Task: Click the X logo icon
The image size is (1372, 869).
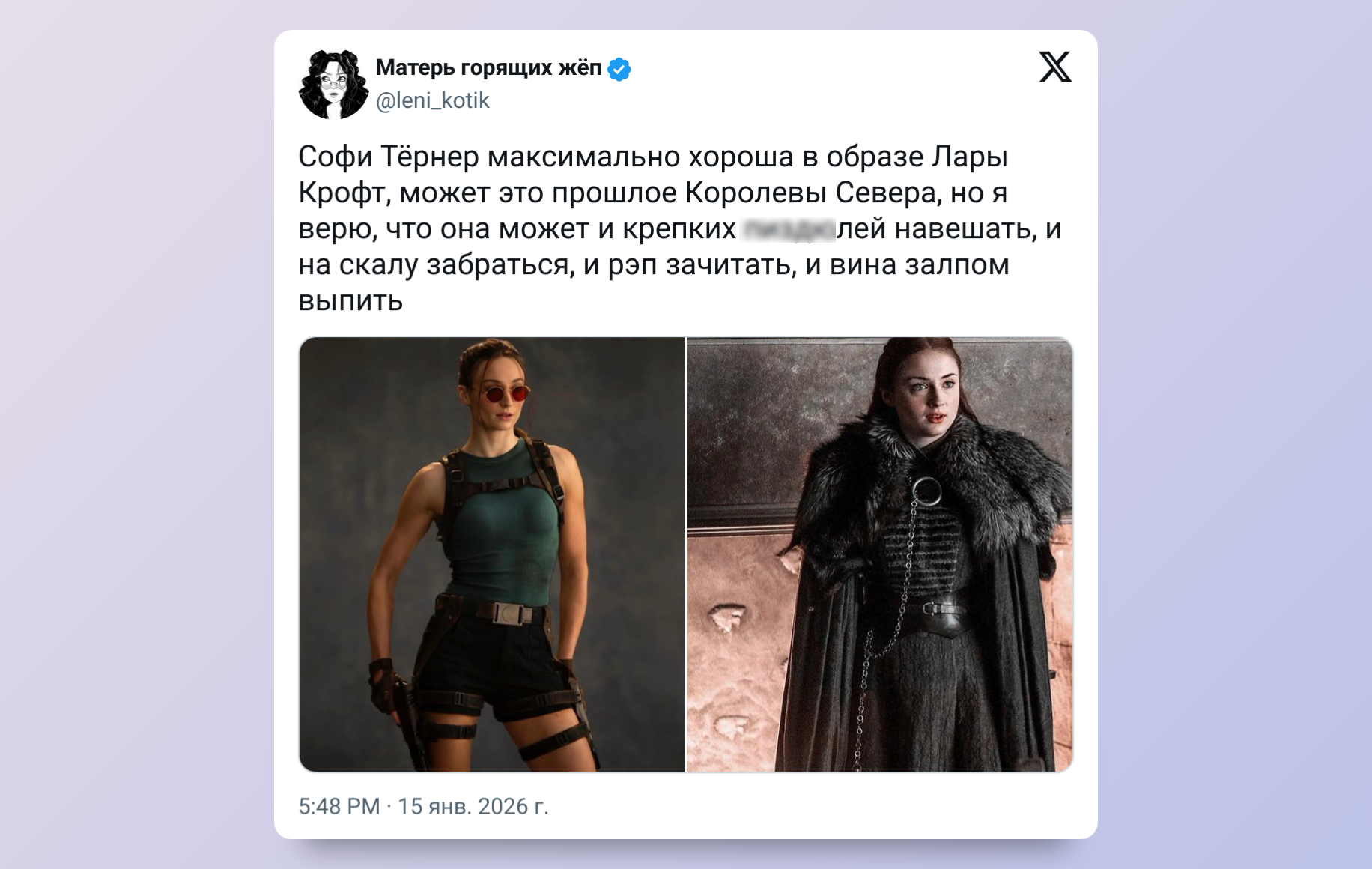Action: [1055, 67]
